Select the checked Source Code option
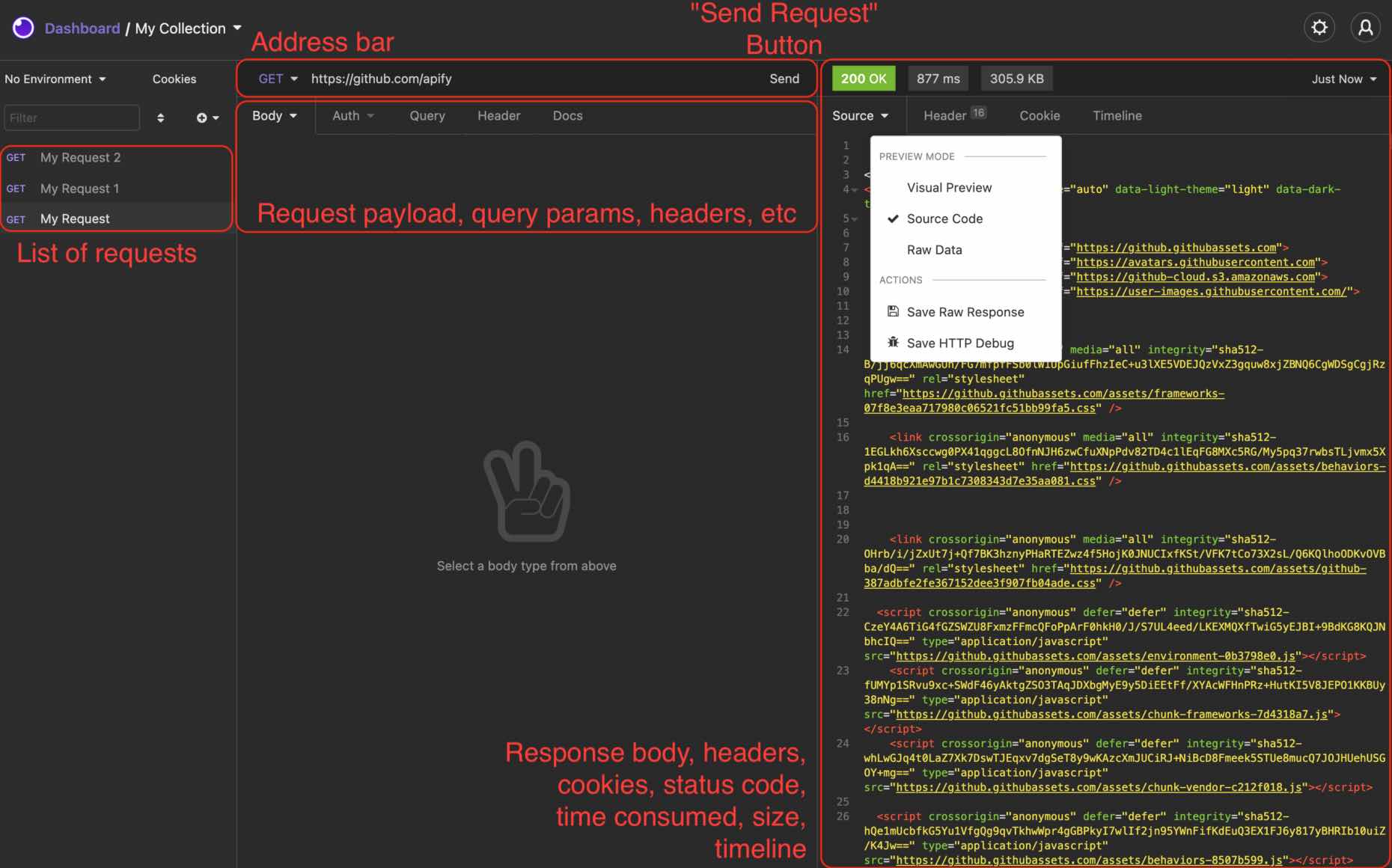Viewport: 1392px width, 868px height. pos(944,218)
